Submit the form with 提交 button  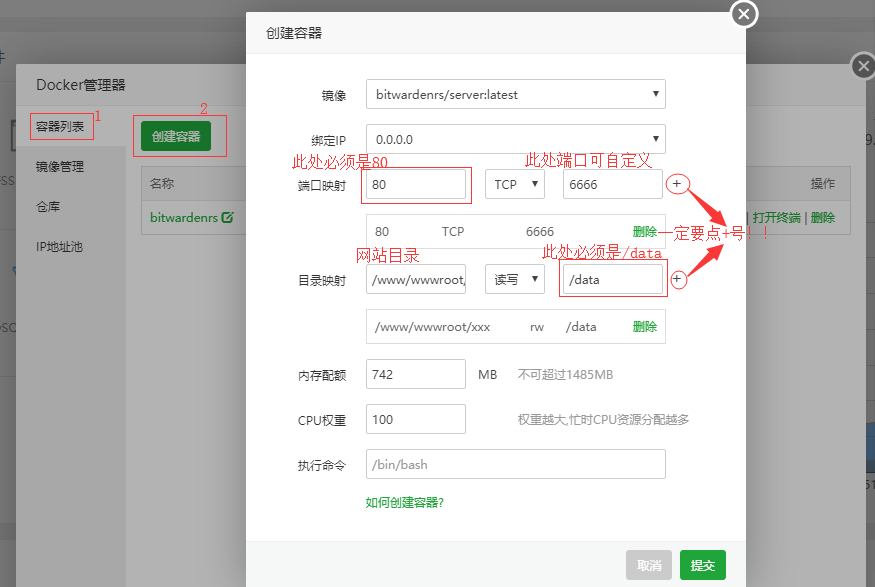pyautogui.click(x=702, y=565)
